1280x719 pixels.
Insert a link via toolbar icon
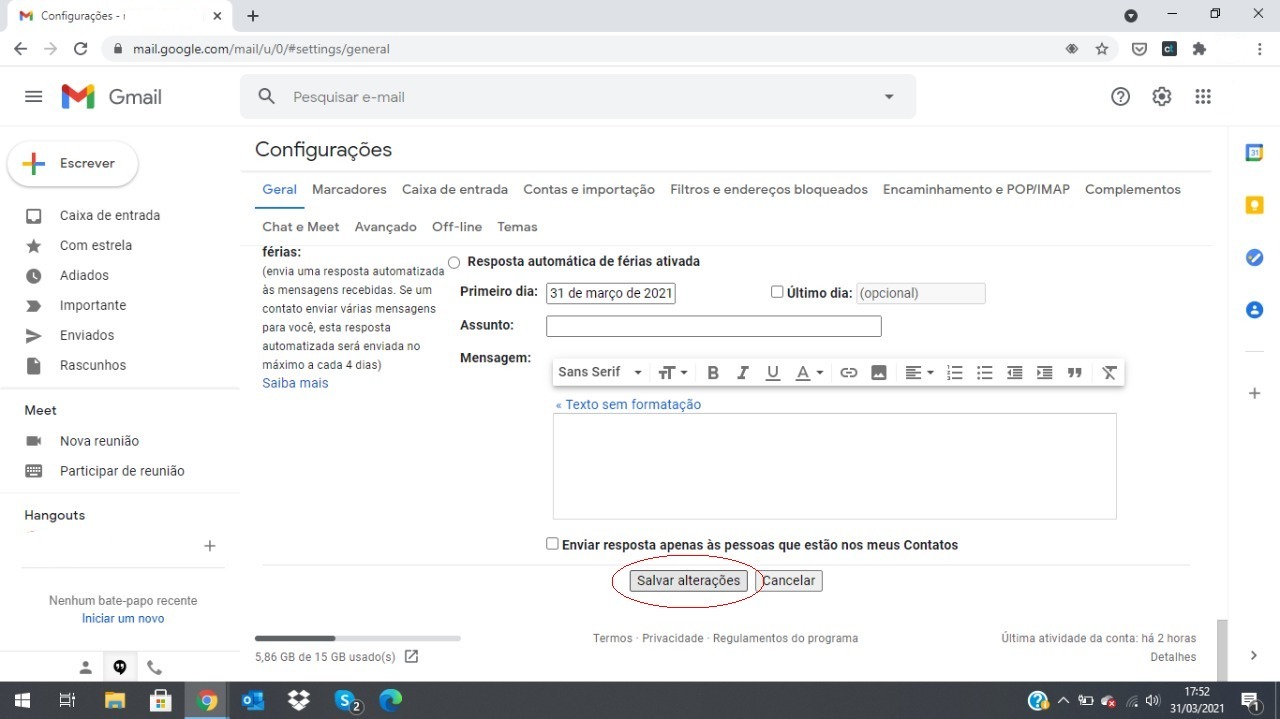click(x=849, y=372)
